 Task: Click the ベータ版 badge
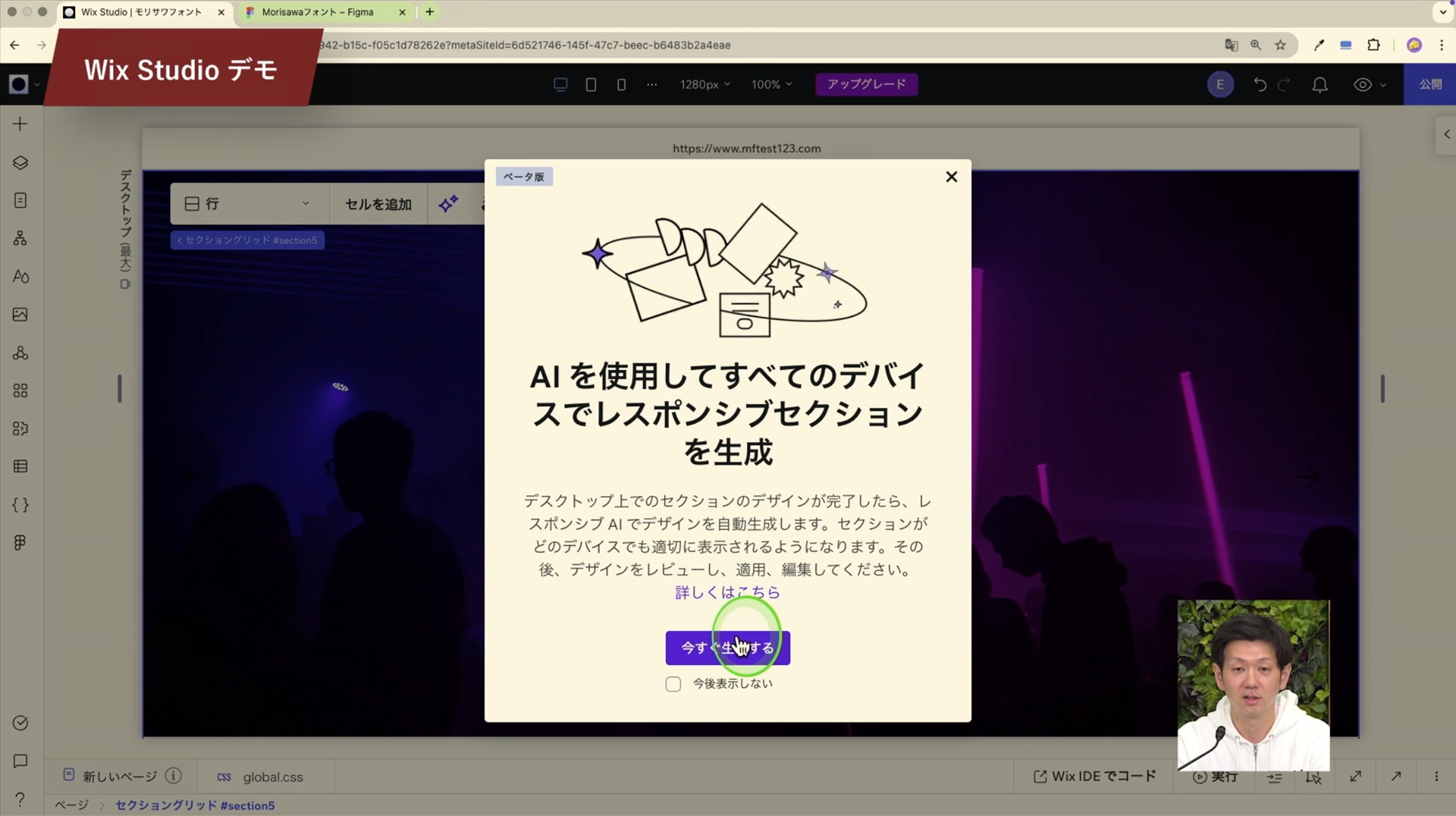pos(524,177)
